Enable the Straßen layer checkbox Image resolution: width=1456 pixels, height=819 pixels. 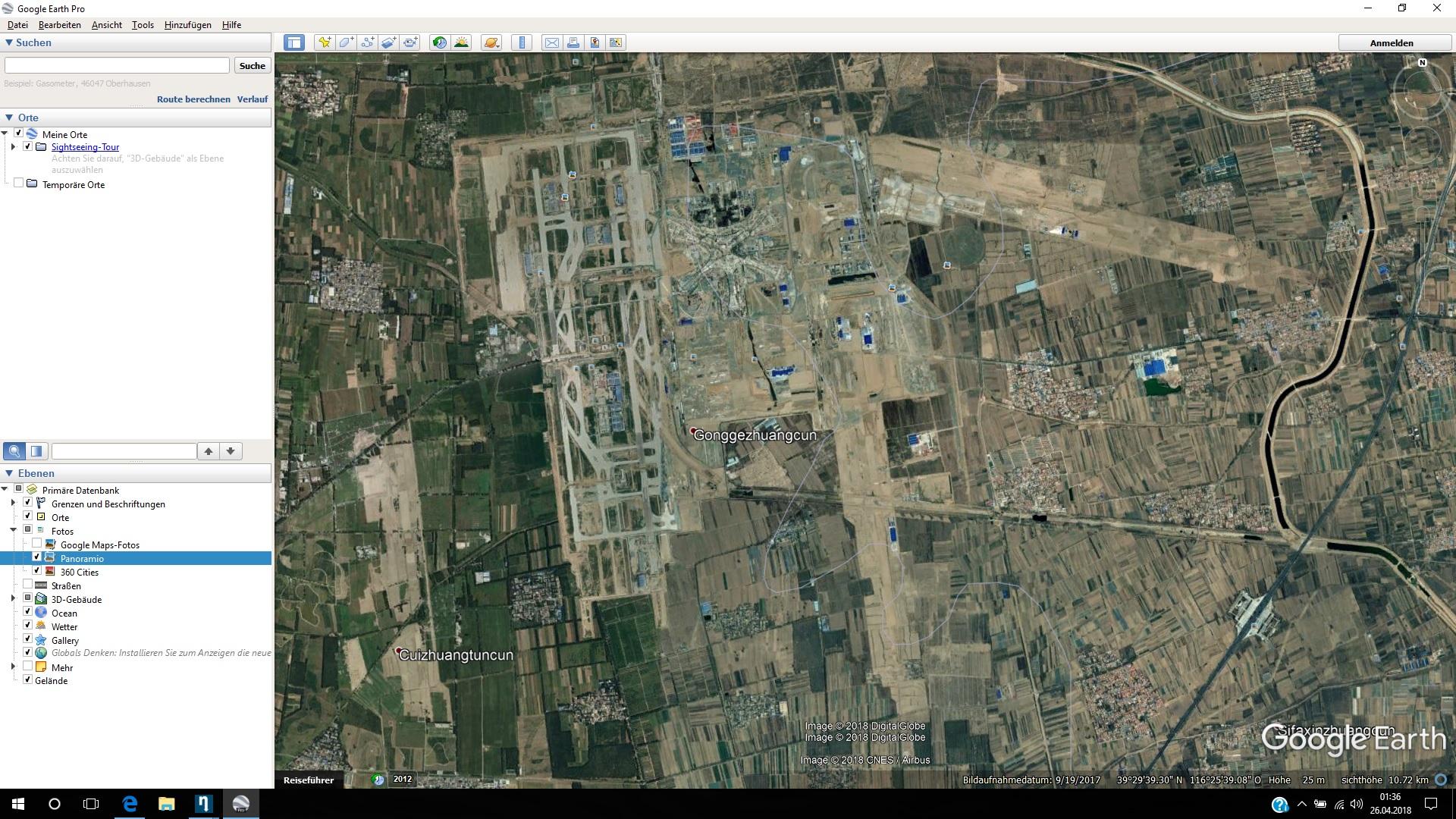pos(28,585)
